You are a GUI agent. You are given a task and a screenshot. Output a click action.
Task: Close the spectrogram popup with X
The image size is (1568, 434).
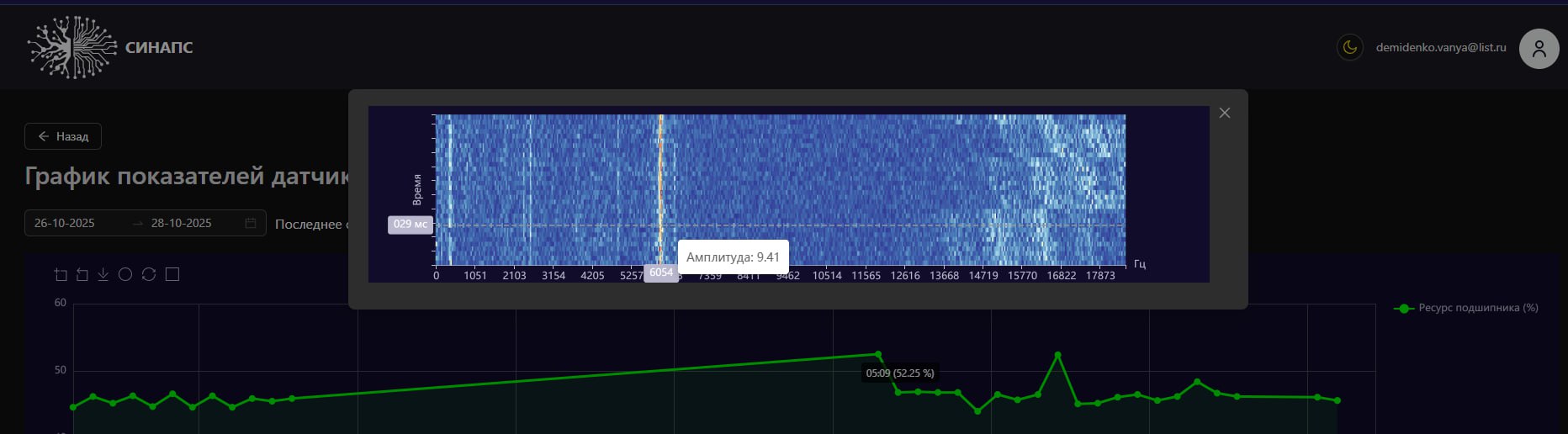coord(1225,113)
